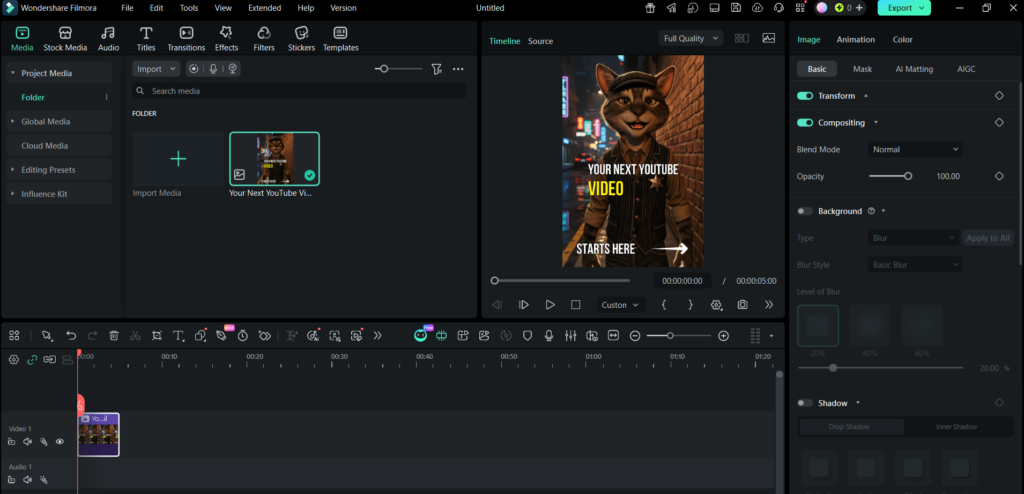Click the undo arrow in timeline toolbar
The height and width of the screenshot is (494, 1024).
pyautogui.click(x=71, y=336)
